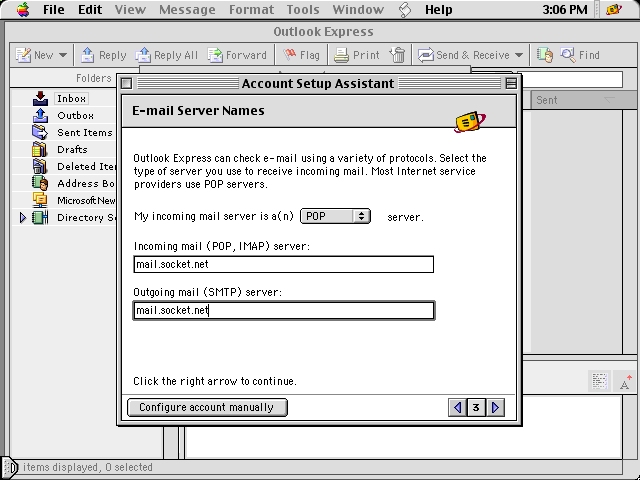Open the View menu
Screen dimensions: 640x480
pos(130,9)
